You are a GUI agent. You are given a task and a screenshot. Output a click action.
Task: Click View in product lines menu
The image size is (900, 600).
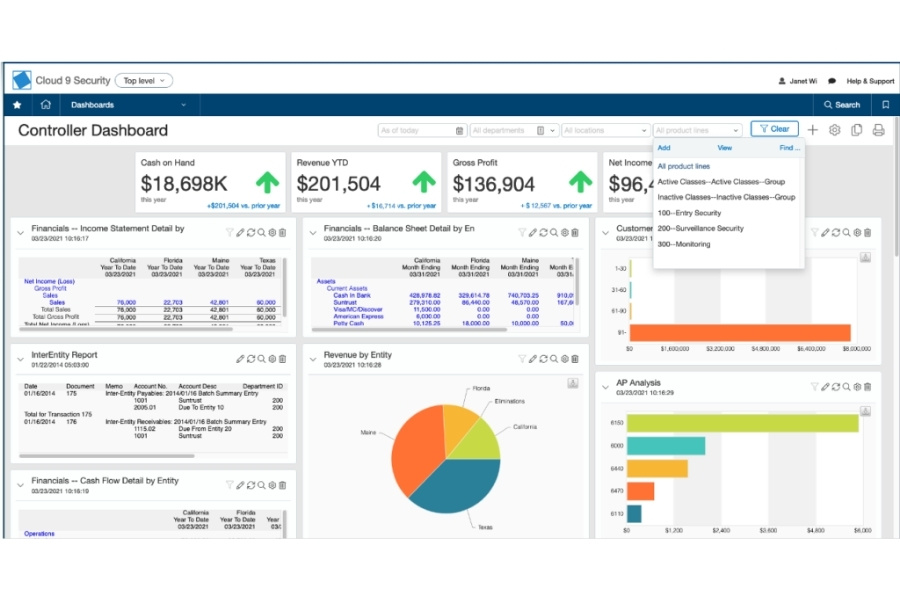click(724, 148)
